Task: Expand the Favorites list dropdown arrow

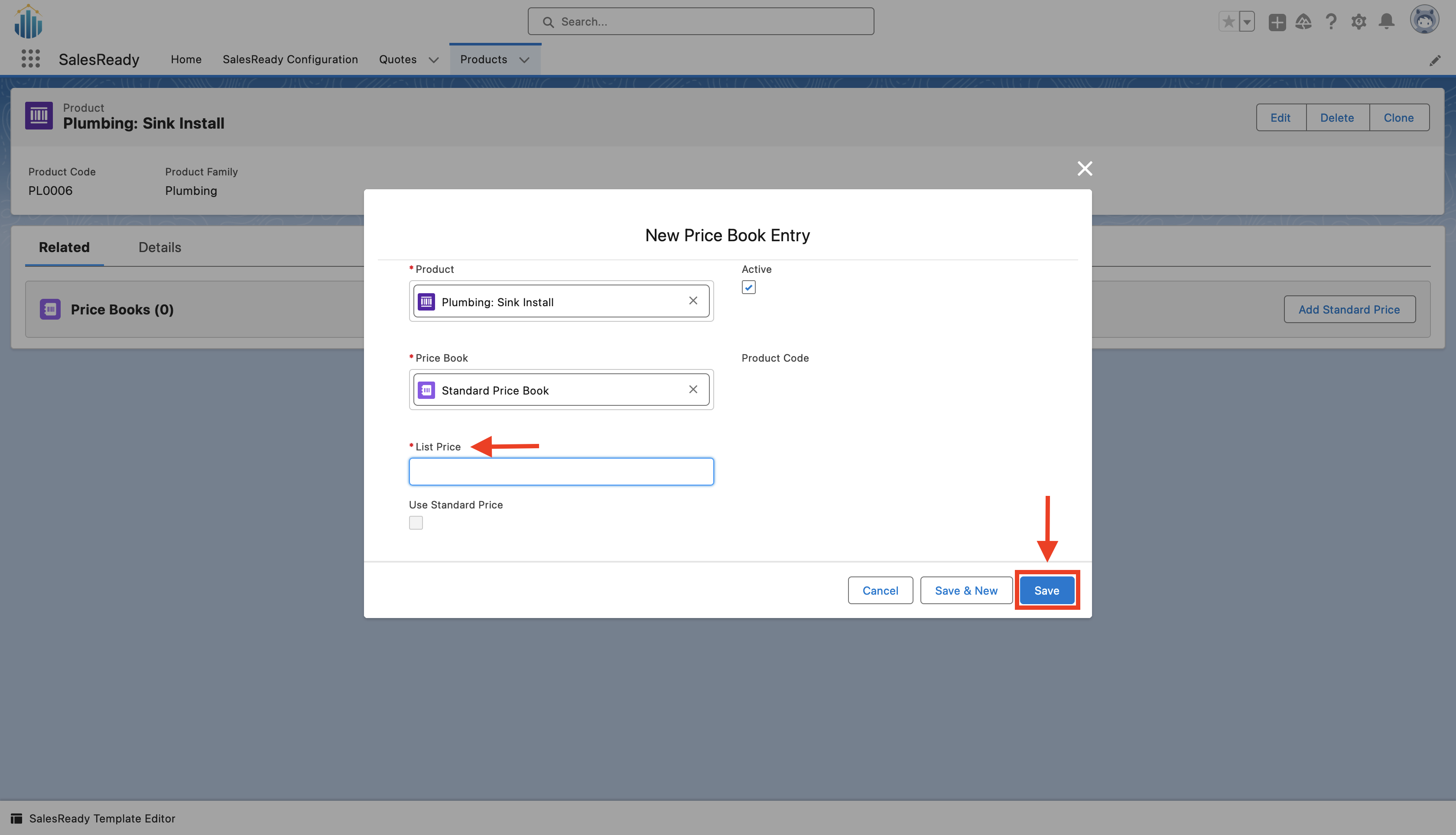Action: [x=1247, y=22]
